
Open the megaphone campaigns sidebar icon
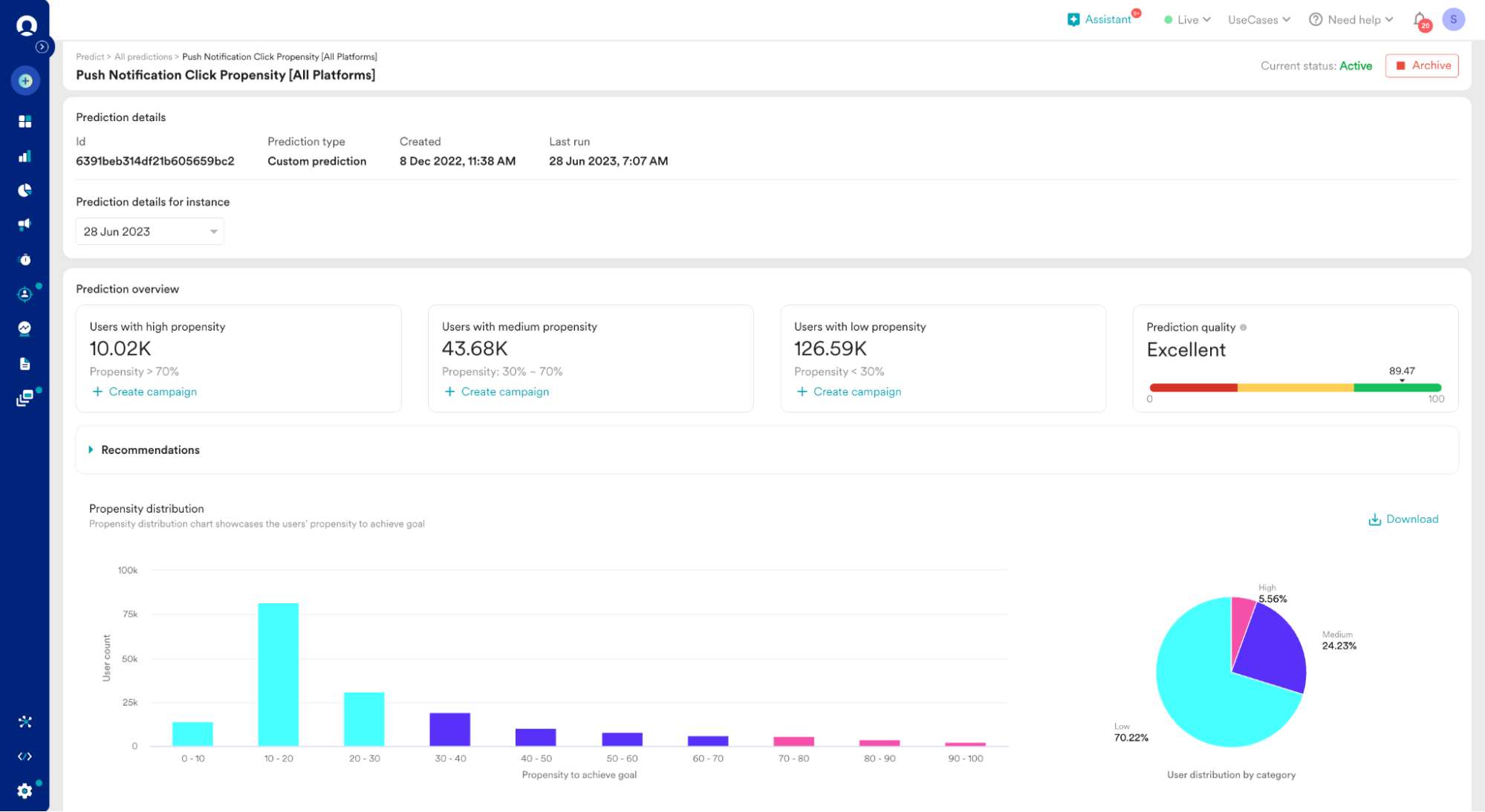[25, 224]
